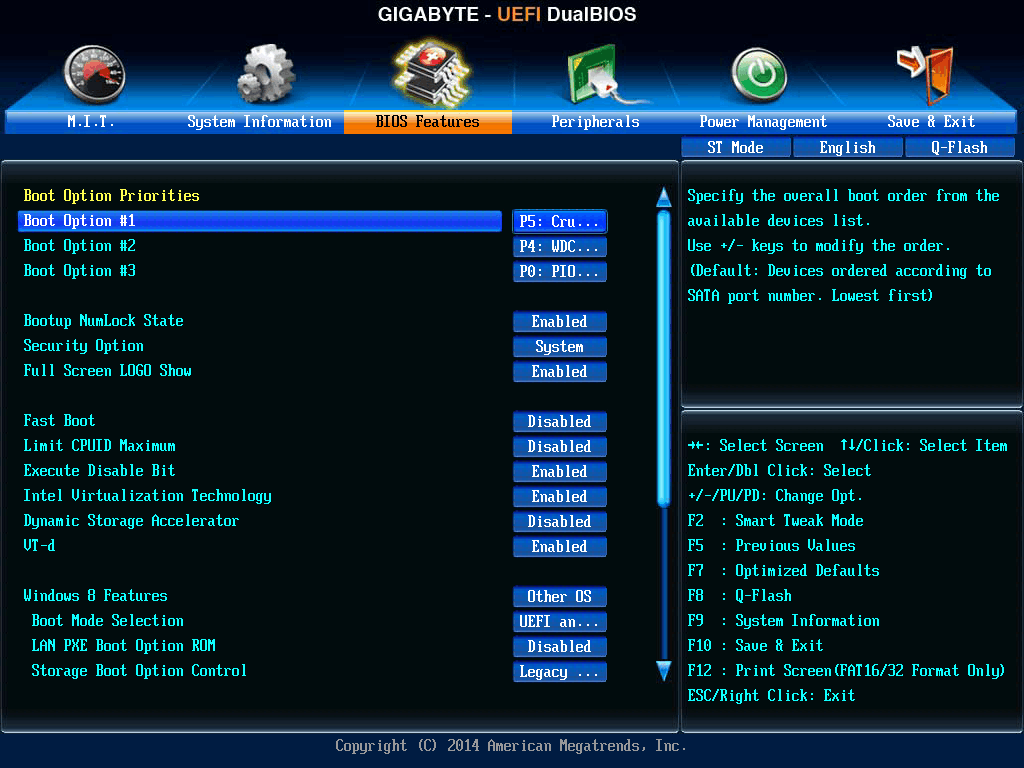Go to the Peripherals tab
The height and width of the screenshot is (768, 1024).
point(596,121)
